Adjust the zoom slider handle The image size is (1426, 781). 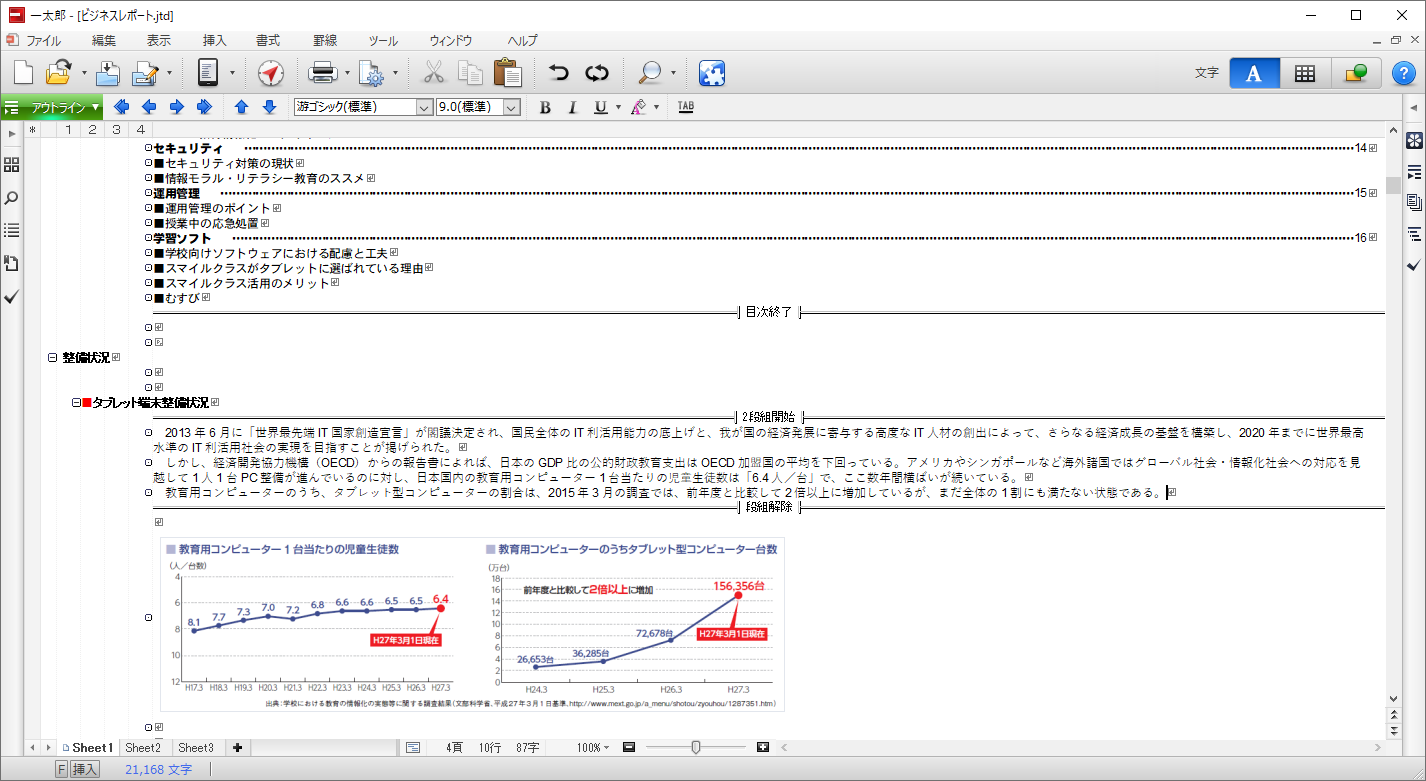[x=696, y=747]
